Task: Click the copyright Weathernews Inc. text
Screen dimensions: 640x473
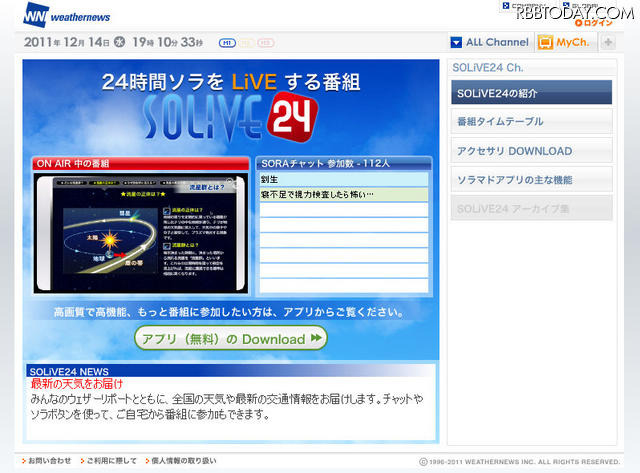Action: point(519,462)
